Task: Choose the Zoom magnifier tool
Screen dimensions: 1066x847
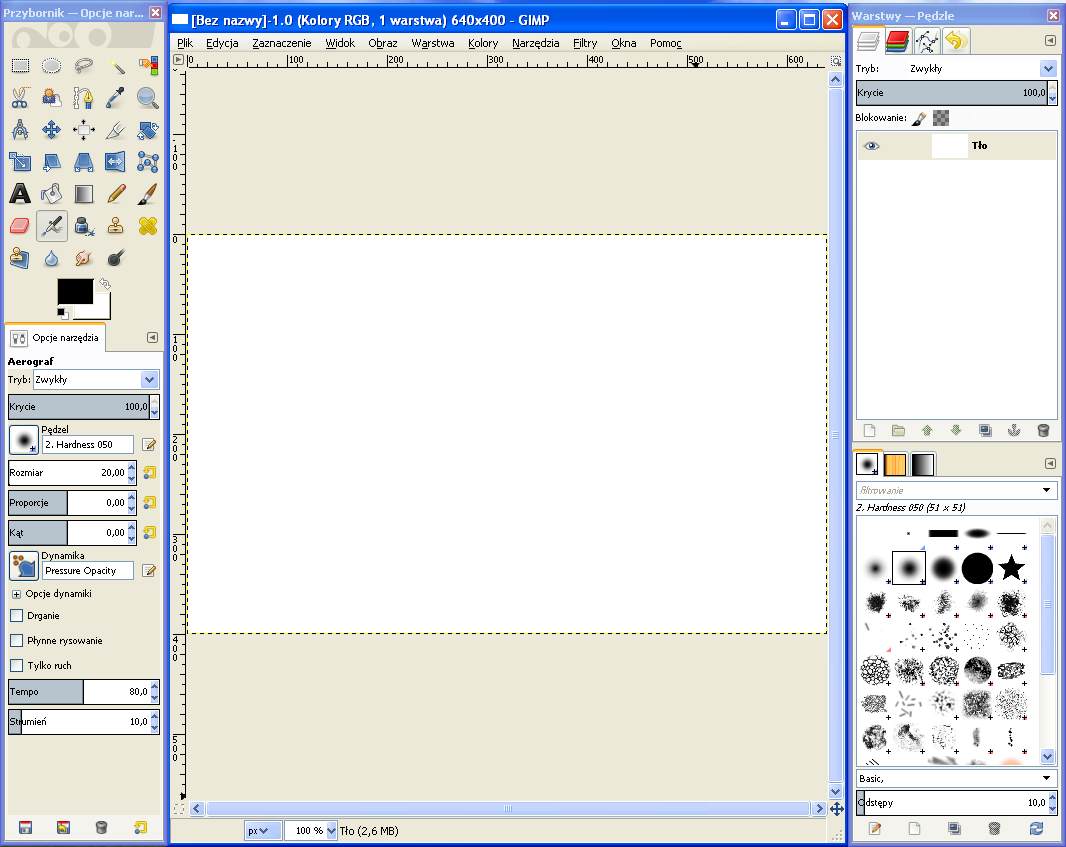Action: tap(148, 98)
